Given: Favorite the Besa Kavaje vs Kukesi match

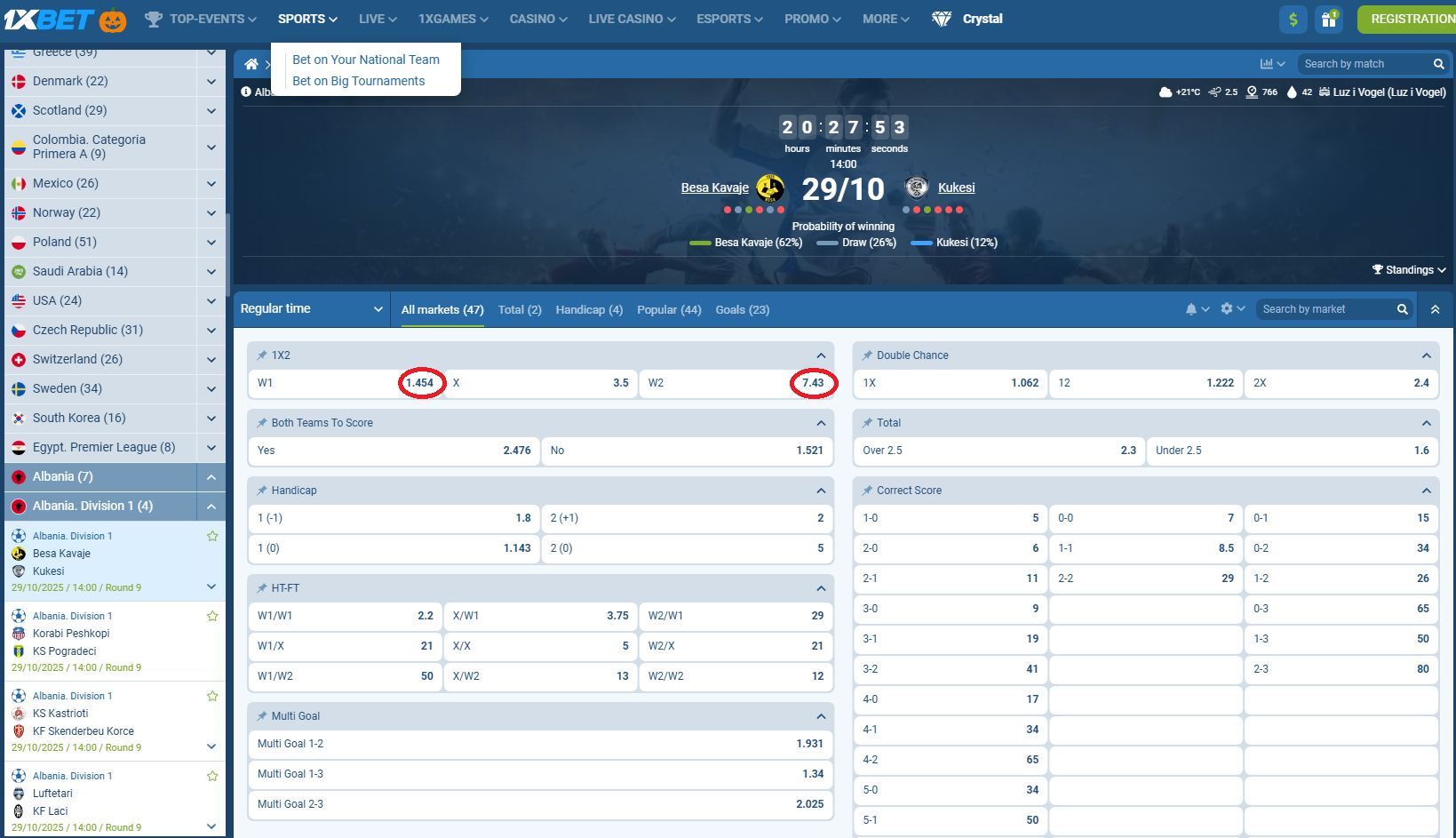Looking at the screenshot, I should [212, 536].
